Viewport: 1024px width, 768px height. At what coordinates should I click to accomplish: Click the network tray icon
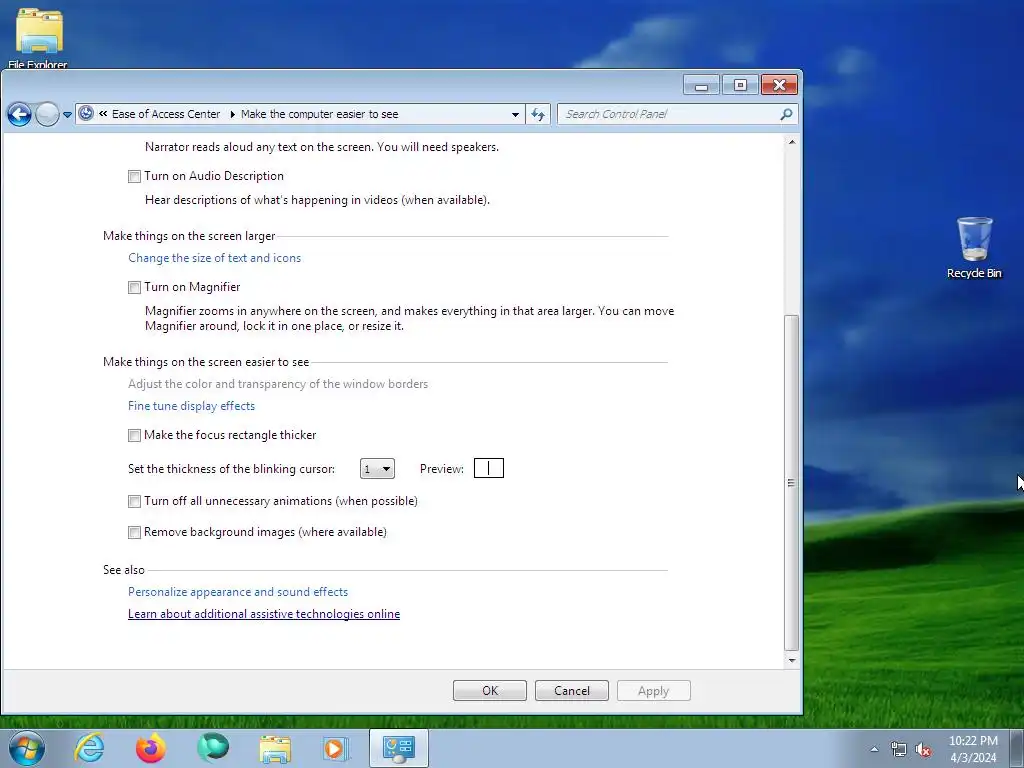pos(899,750)
